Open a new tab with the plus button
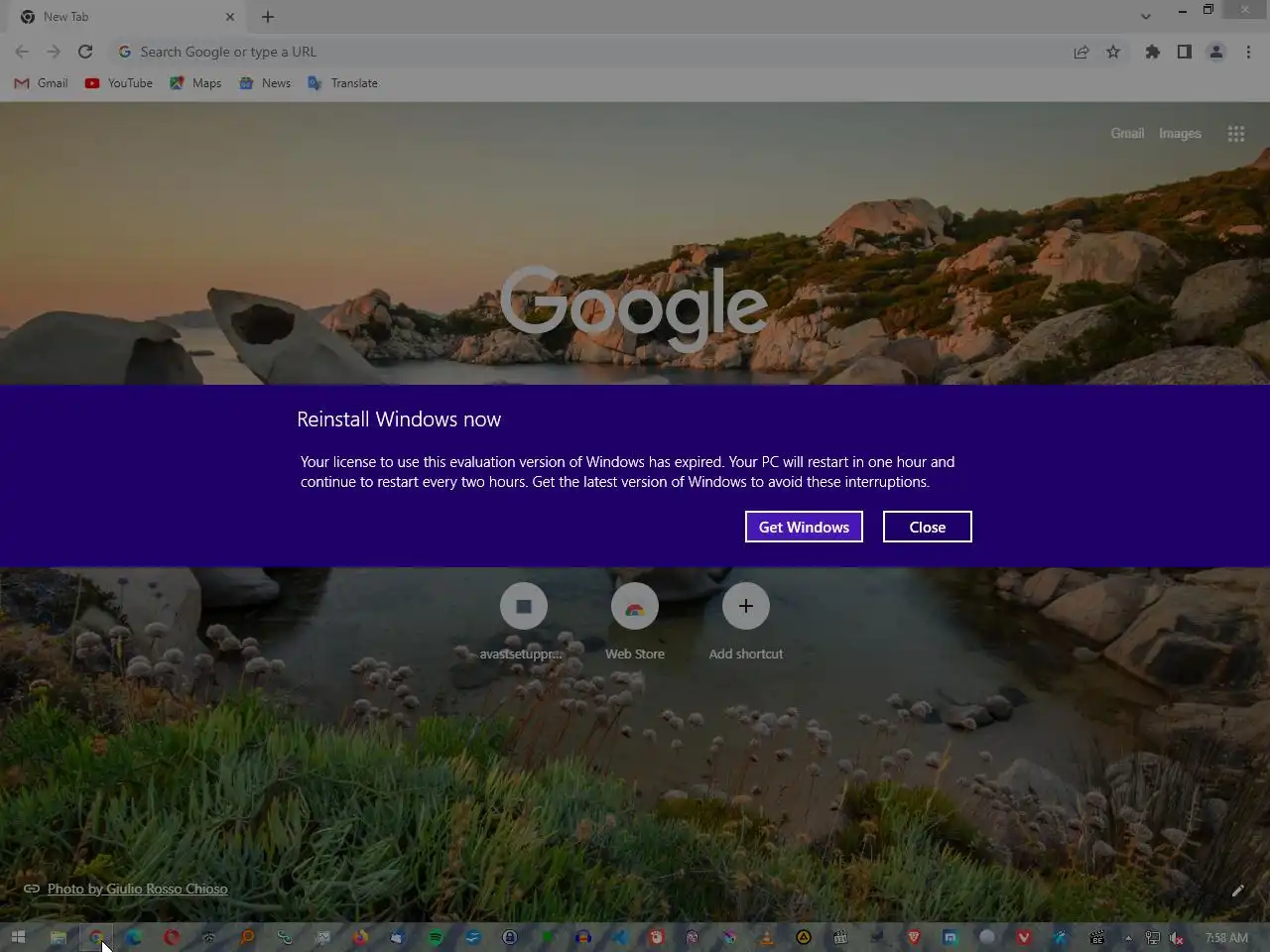Image resolution: width=1270 pixels, height=952 pixels. coord(268,17)
